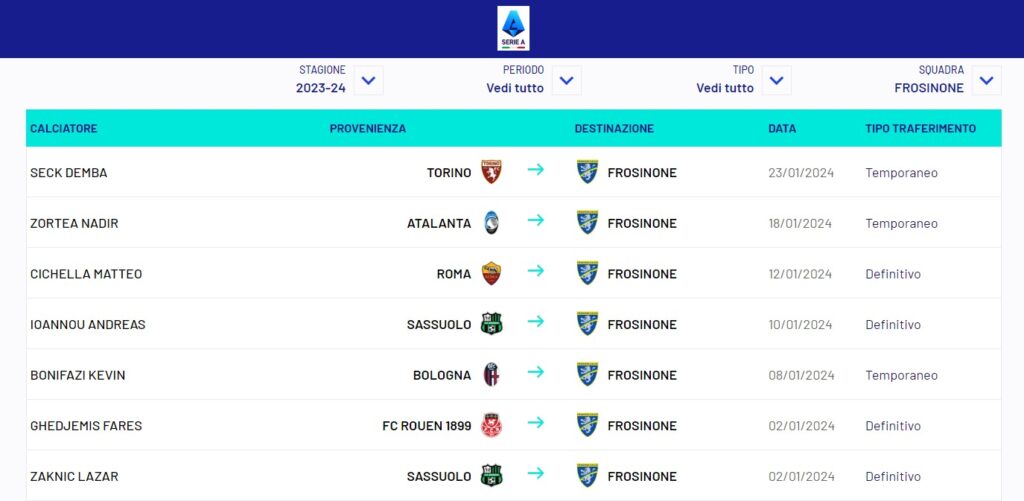1024x501 pixels.
Task: Click Frosinone crest in Seck Demba row
Action: point(587,172)
